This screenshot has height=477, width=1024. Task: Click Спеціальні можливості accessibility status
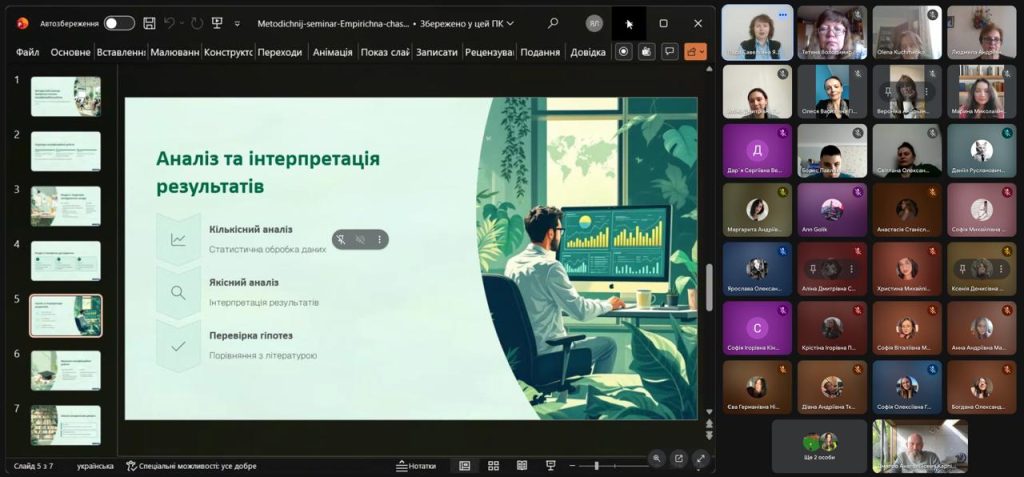point(191,466)
